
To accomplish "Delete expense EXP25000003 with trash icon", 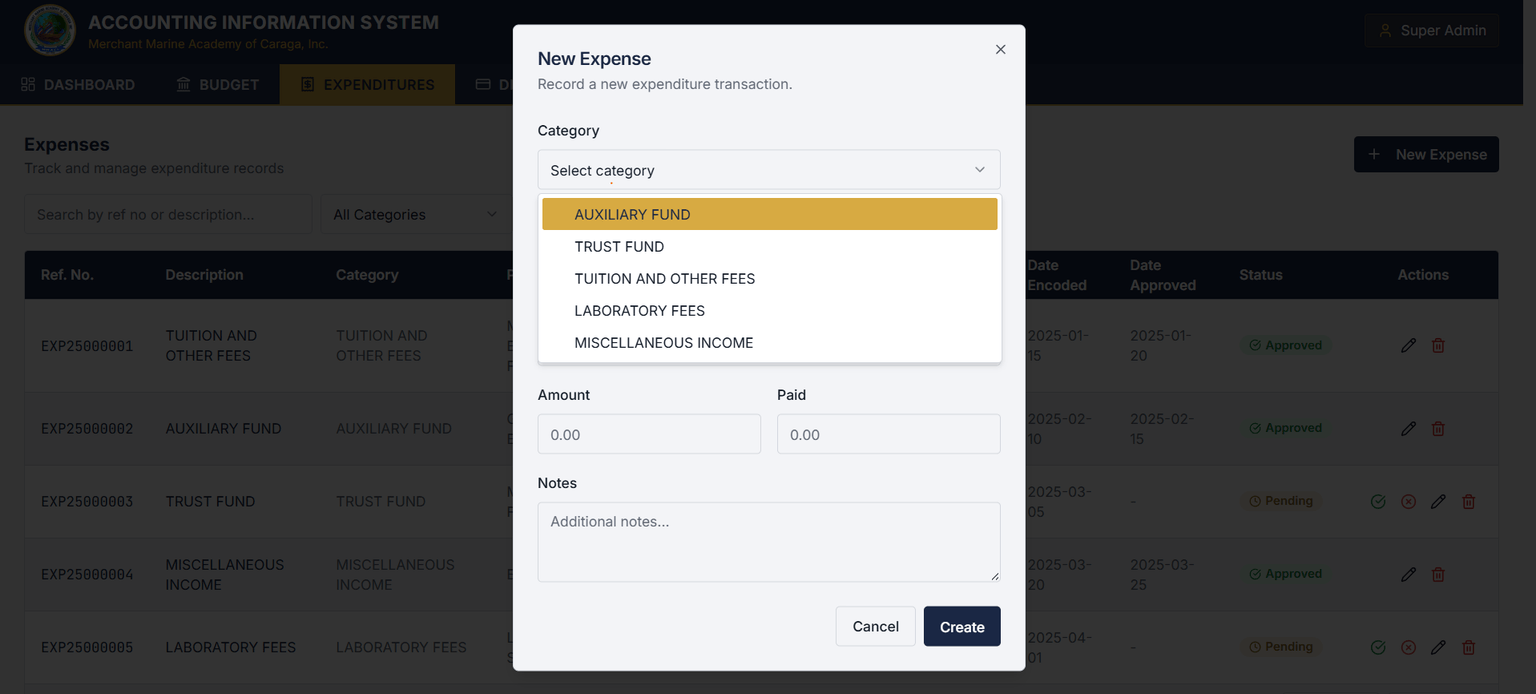I will (1468, 501).
